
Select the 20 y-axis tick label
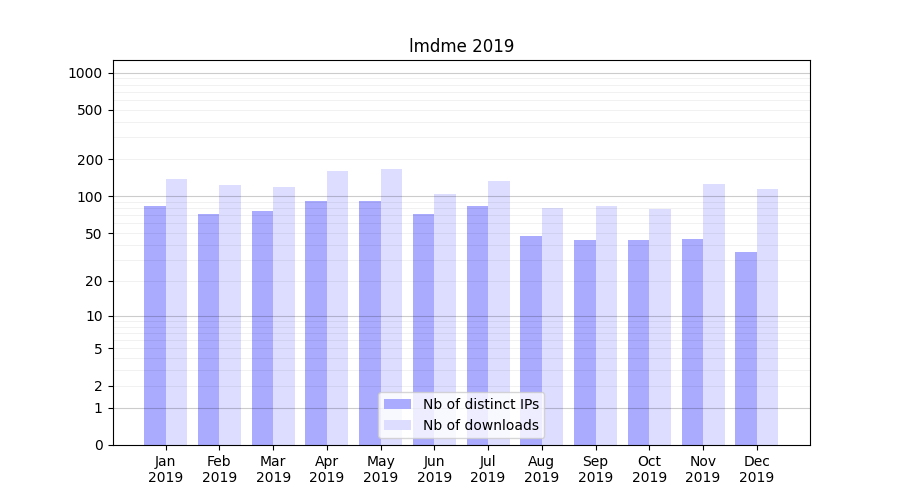click(x=93, y=281)
